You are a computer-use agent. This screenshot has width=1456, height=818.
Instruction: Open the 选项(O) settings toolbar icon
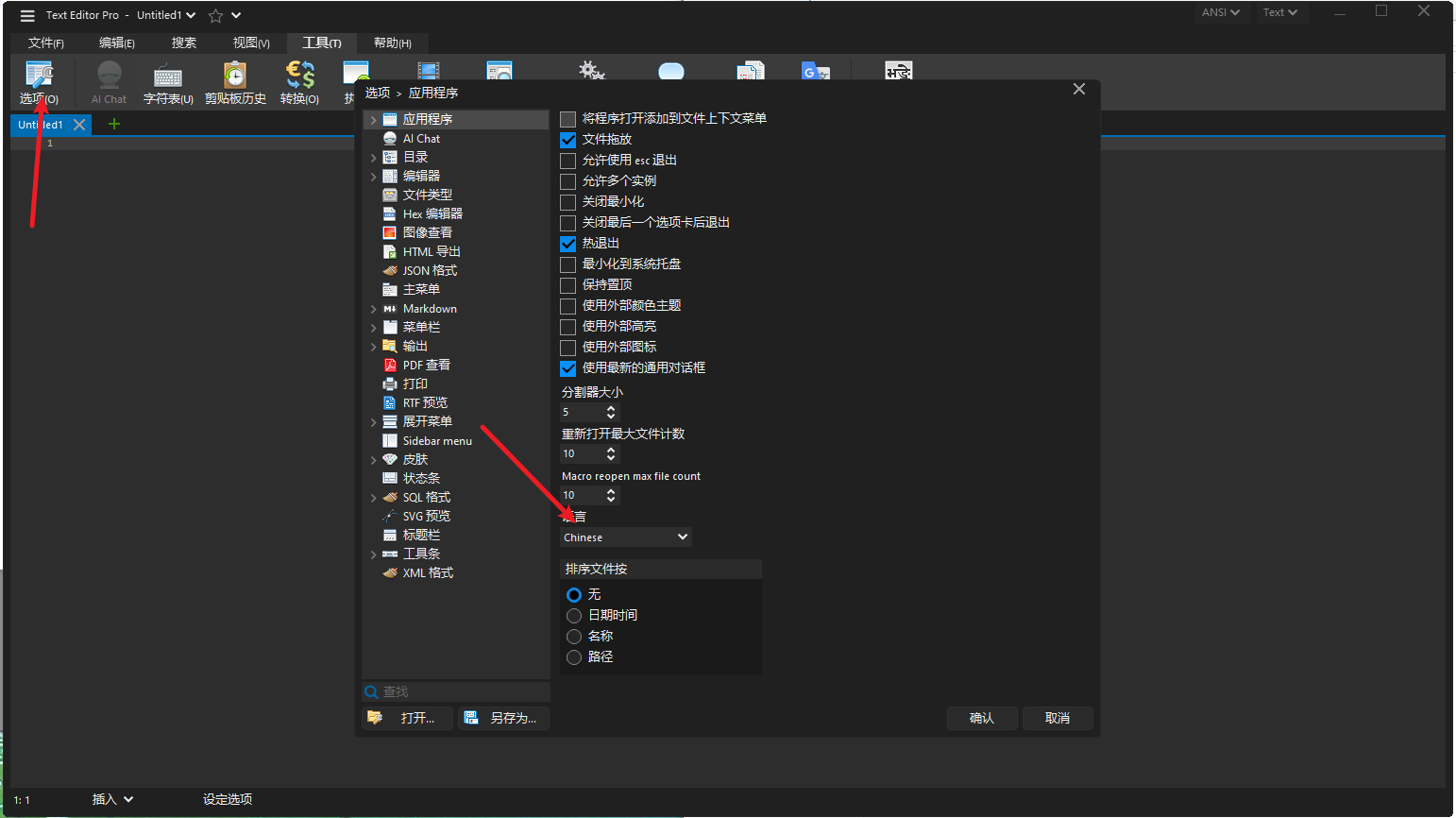tap(38, 81)
